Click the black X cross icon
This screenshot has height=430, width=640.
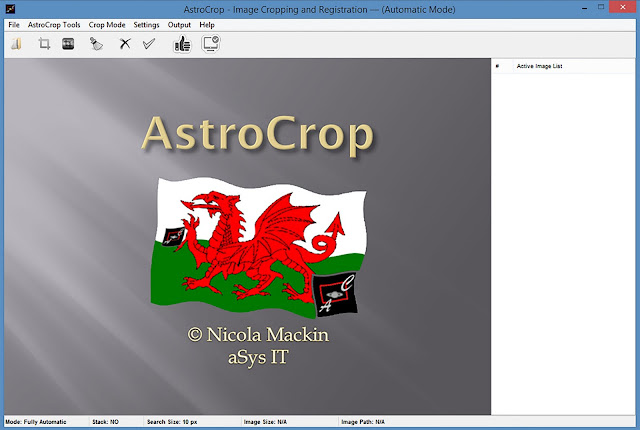click(x=125, y=44)
